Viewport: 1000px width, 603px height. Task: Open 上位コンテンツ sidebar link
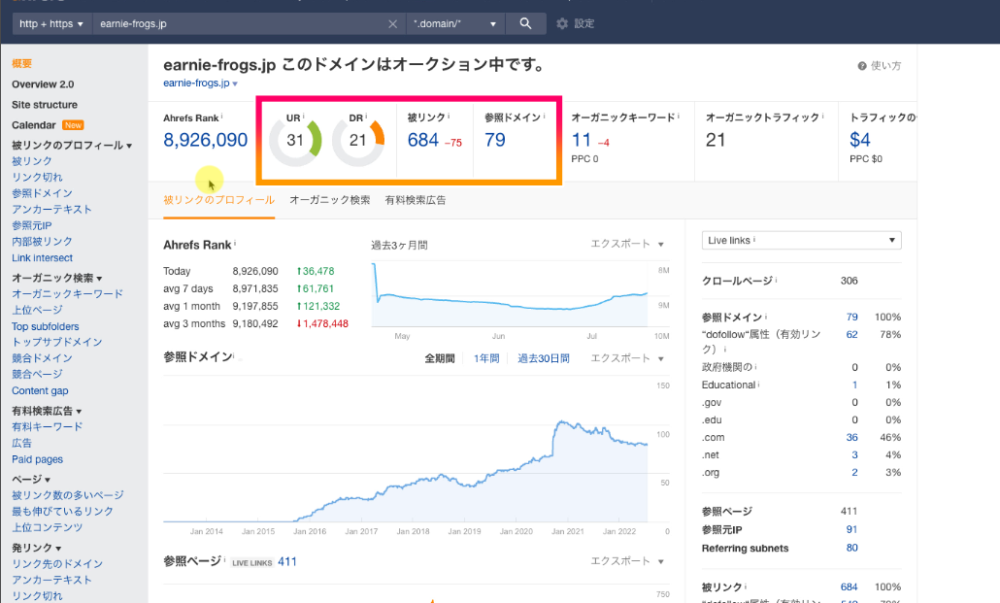[47, 527]
